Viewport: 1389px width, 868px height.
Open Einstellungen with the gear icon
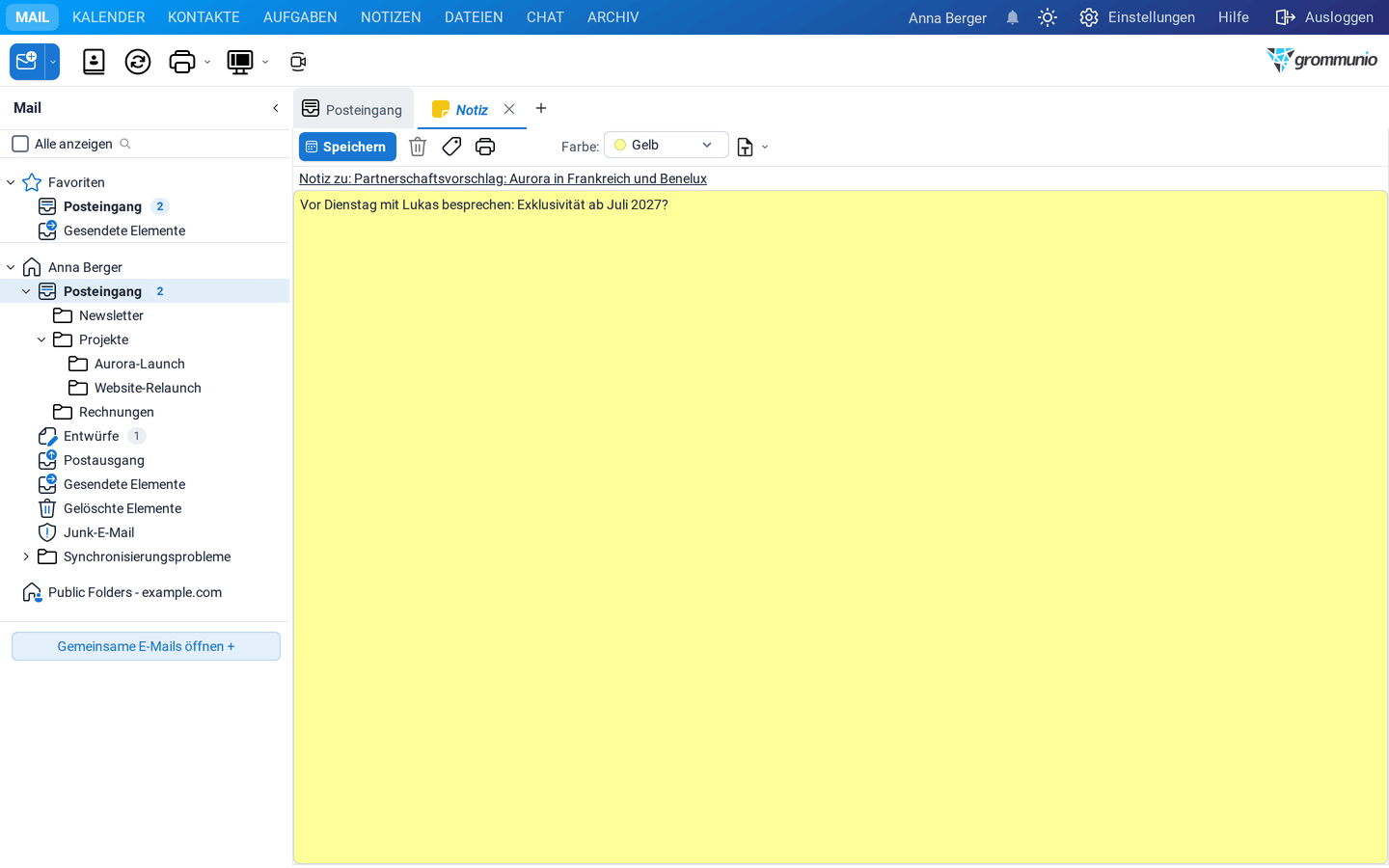pos(1089,17)
